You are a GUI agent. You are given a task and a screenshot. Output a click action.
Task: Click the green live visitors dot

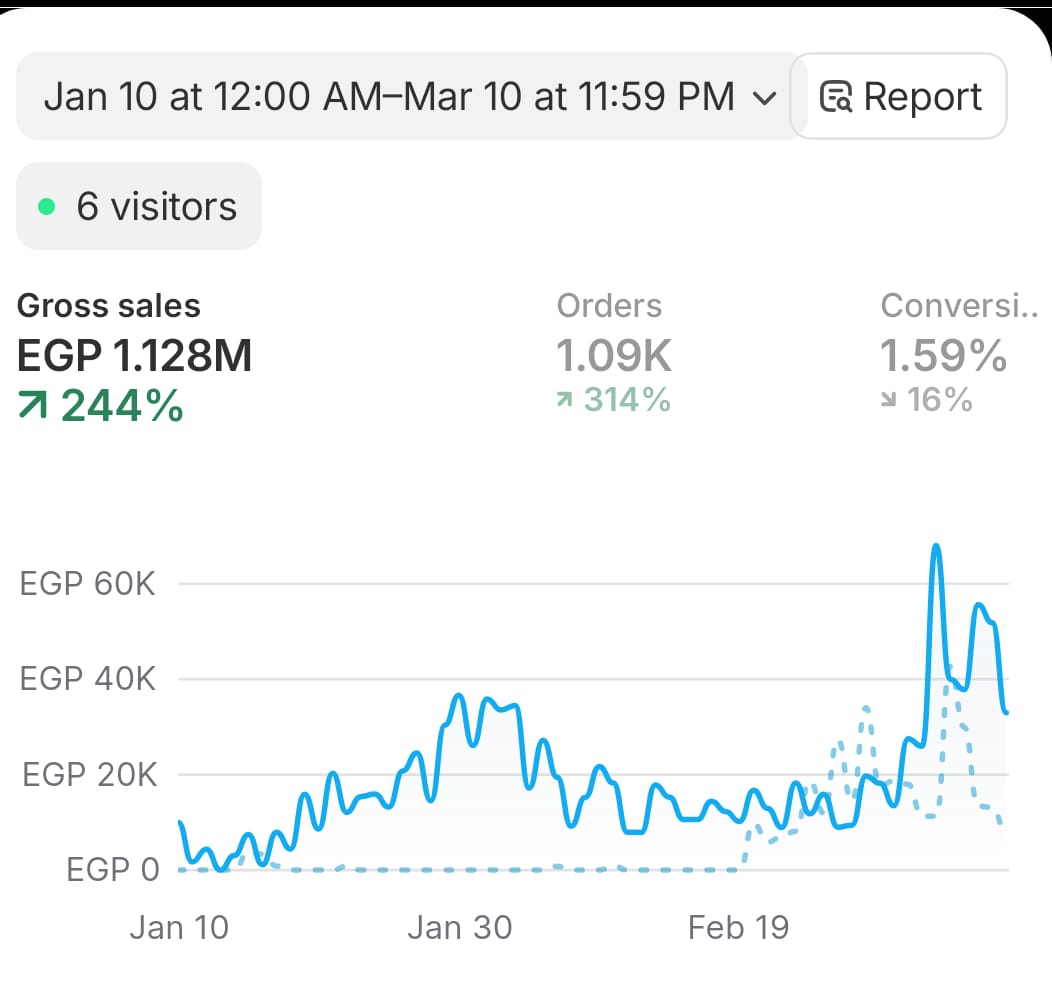46,207
